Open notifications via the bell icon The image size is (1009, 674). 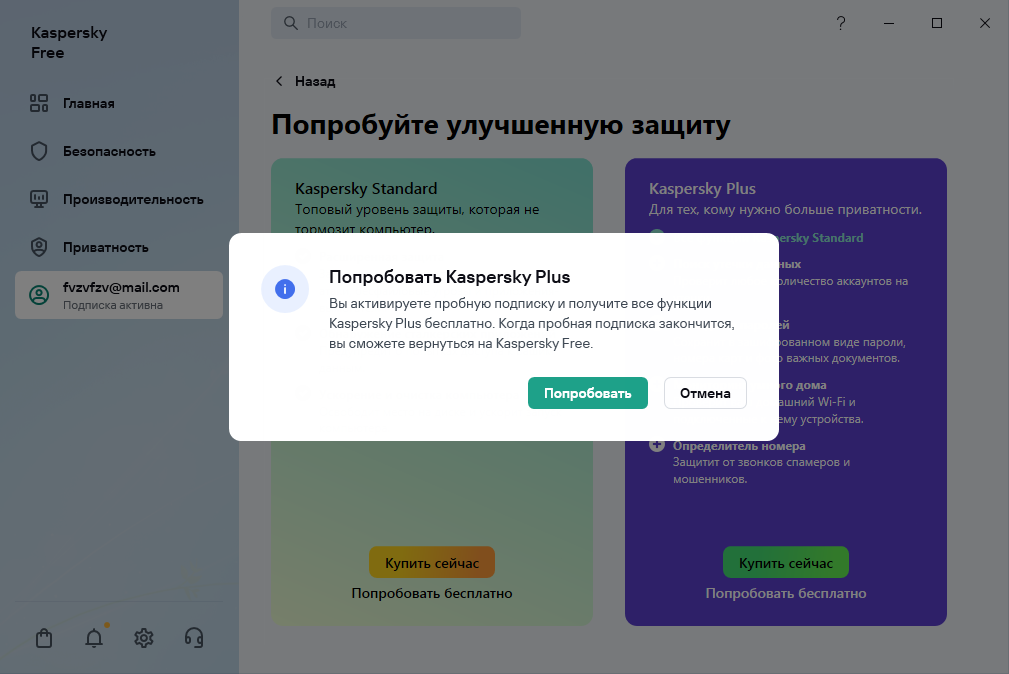(x=94, y=638)
